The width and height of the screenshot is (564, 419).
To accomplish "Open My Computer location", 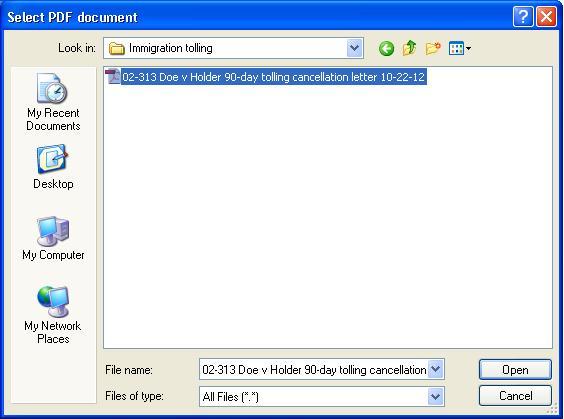I will [53, 238].
